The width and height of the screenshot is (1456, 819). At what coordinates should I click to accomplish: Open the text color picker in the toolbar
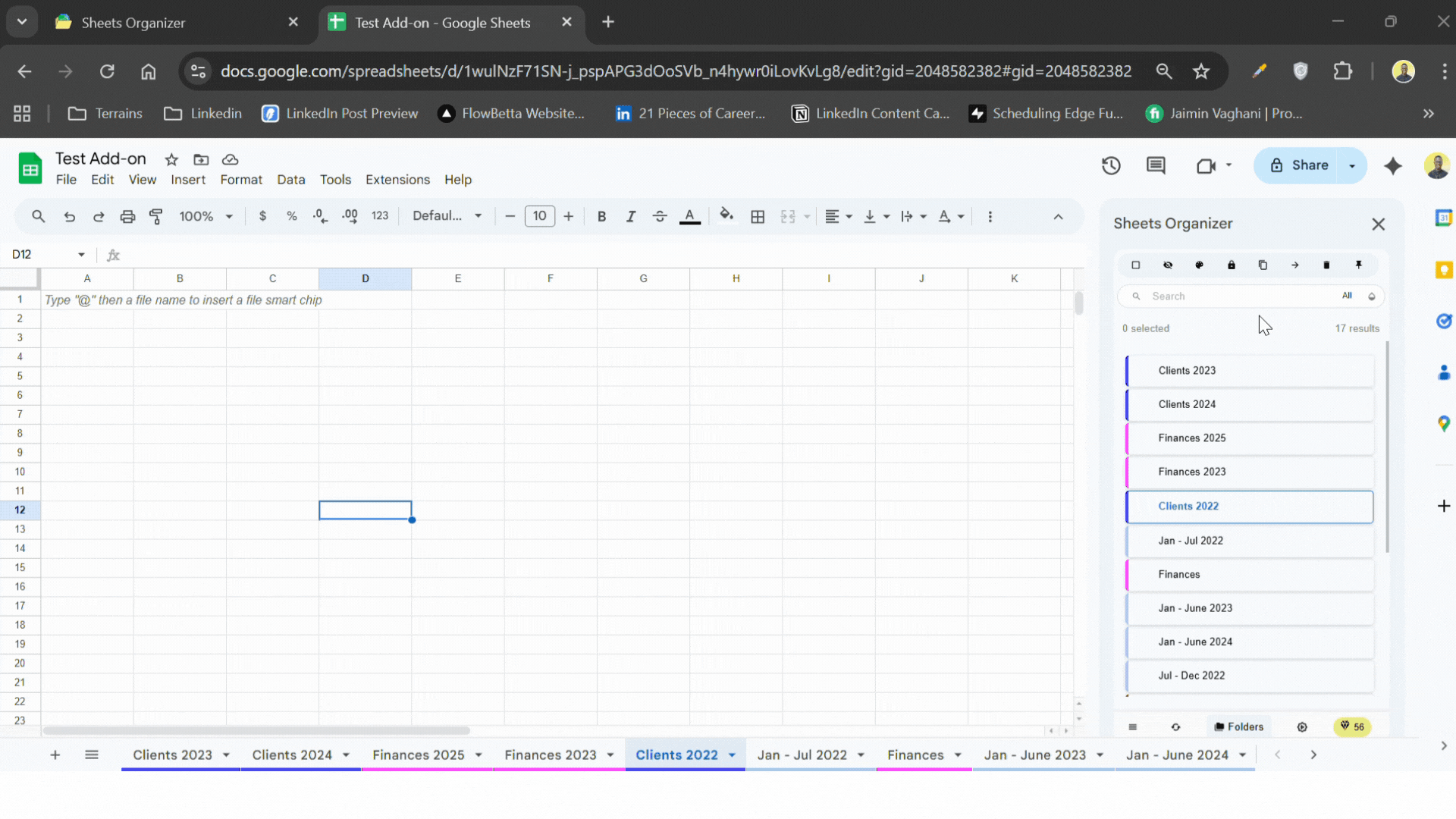click(x=689, y=216)
